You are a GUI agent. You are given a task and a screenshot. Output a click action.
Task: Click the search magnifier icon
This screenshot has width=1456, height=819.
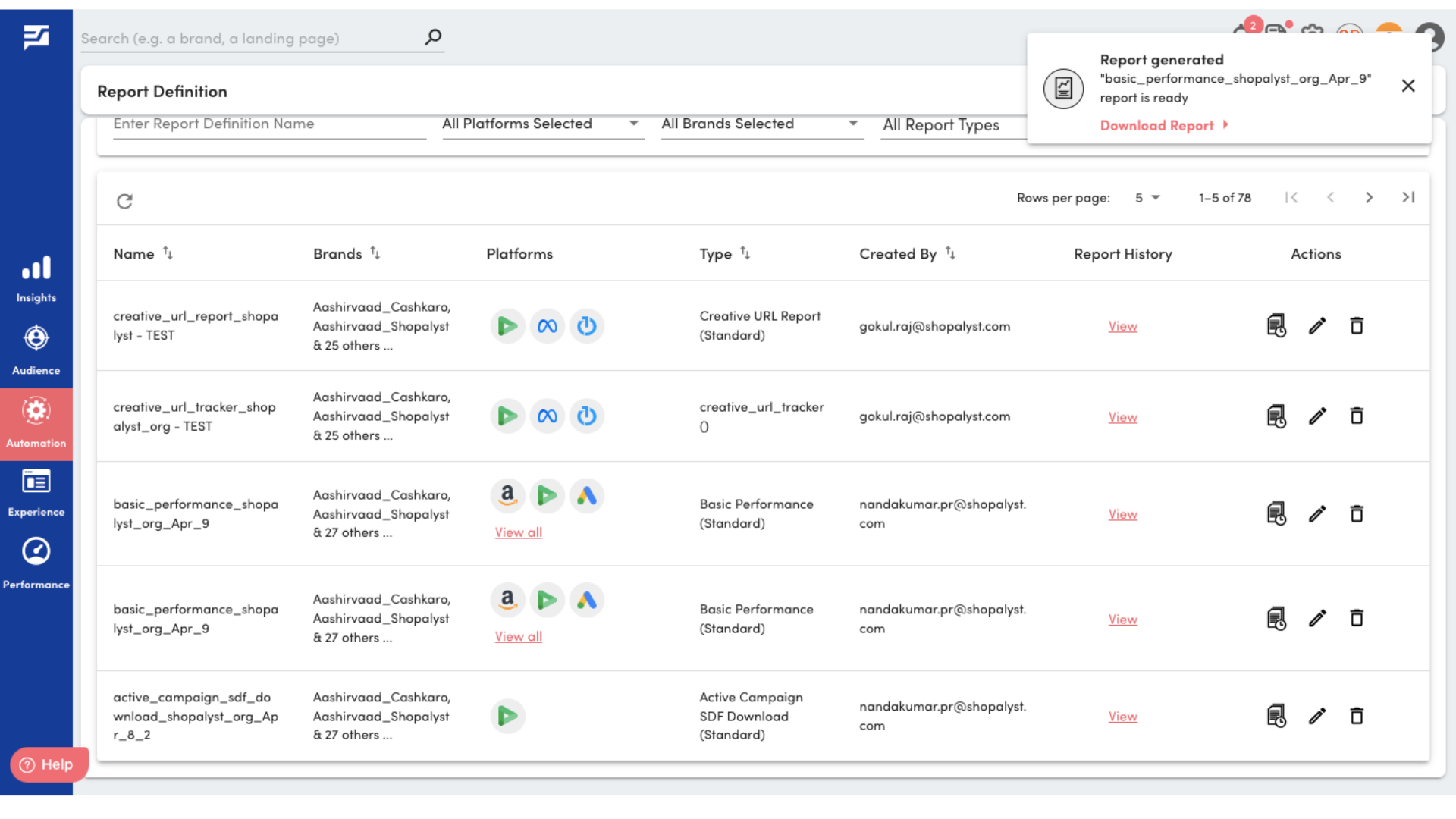(433, 37)
